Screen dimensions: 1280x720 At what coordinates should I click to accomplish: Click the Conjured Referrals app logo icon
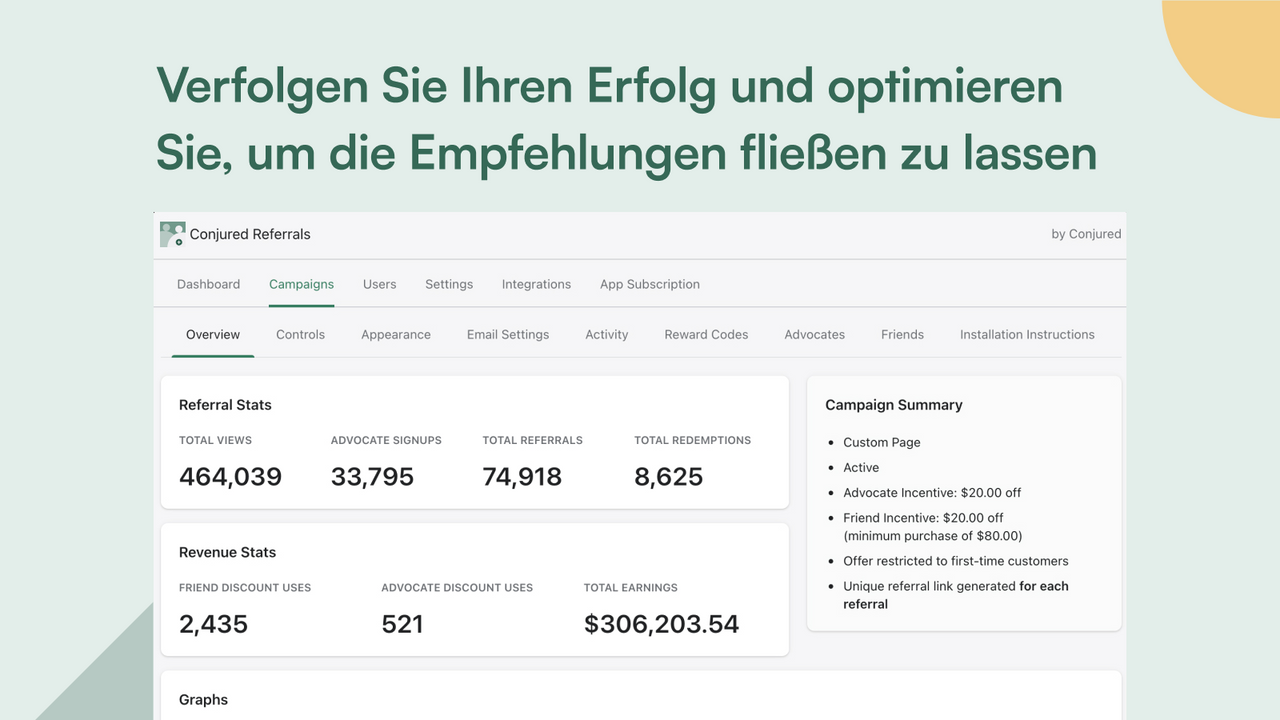coord(173,234)
